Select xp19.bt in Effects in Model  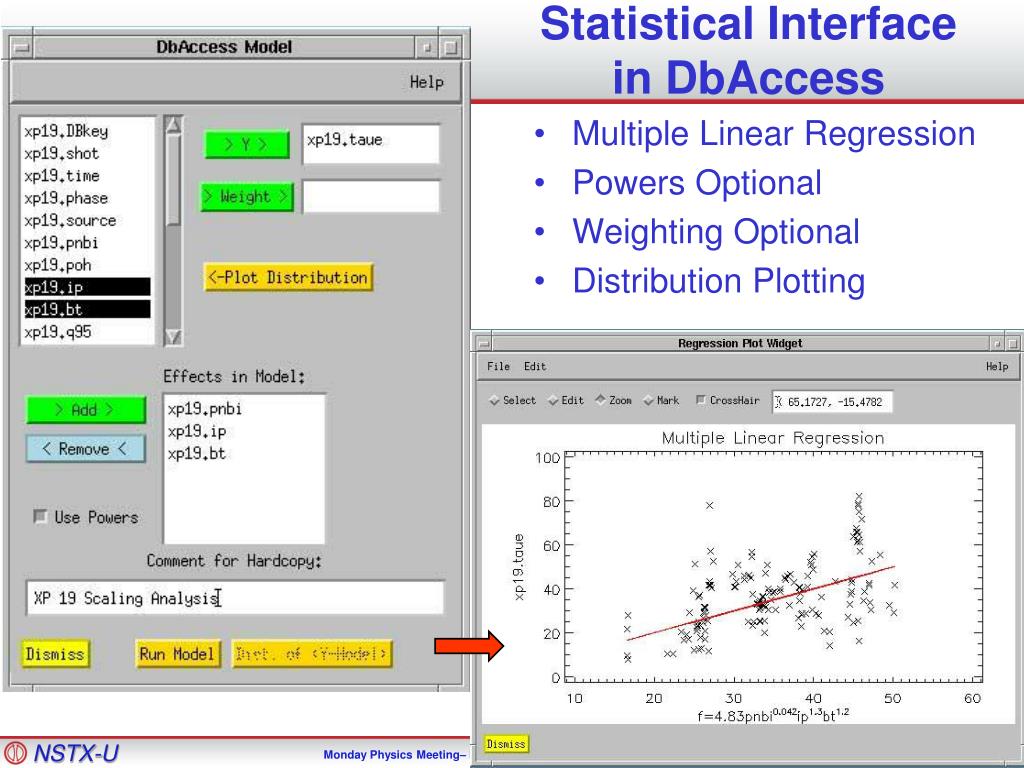click(243, 453)
